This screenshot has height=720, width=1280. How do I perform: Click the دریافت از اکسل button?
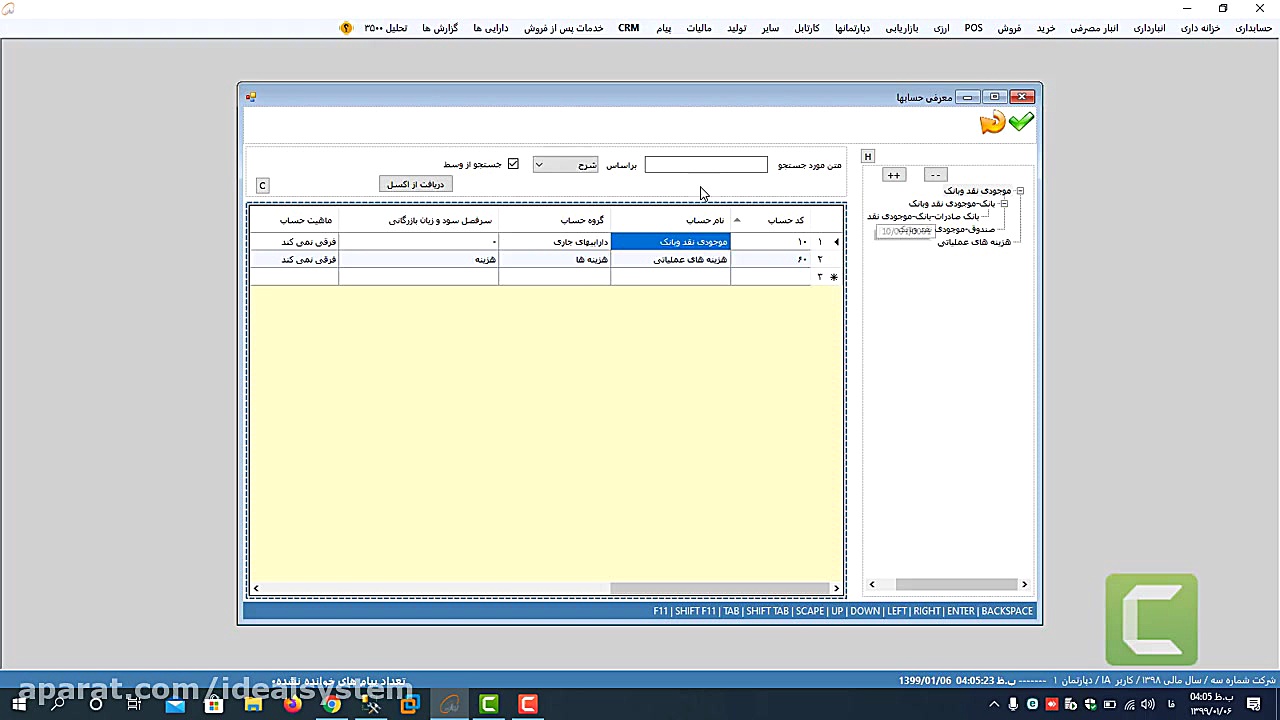pyautogui.click(x=415, y=185)
